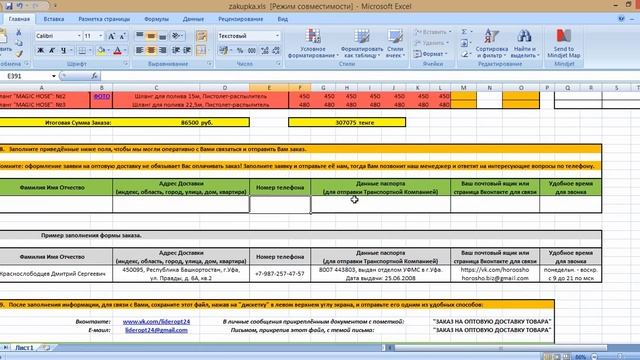Screen dimensions: 640x360
Task: Open the text orientation tool
Action: [176, 36]
